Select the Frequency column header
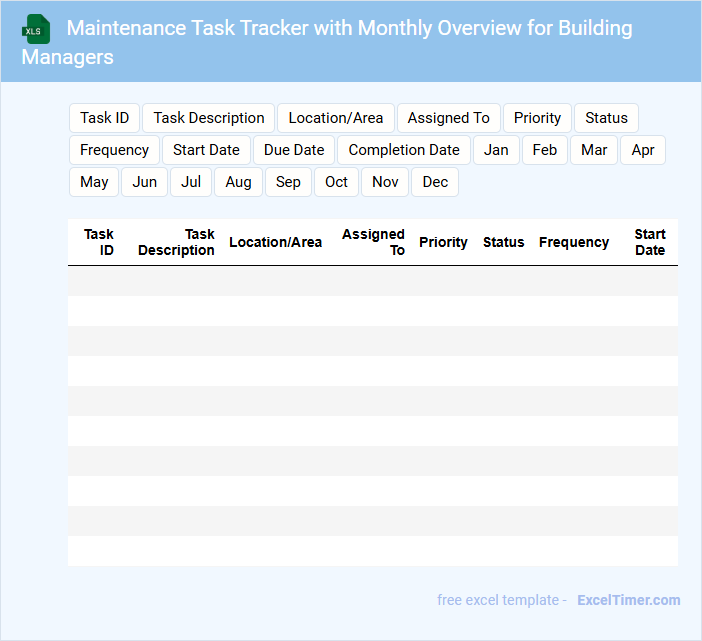Screen dimensions: 702x641 pyautogui.click(x=573, y=242)
